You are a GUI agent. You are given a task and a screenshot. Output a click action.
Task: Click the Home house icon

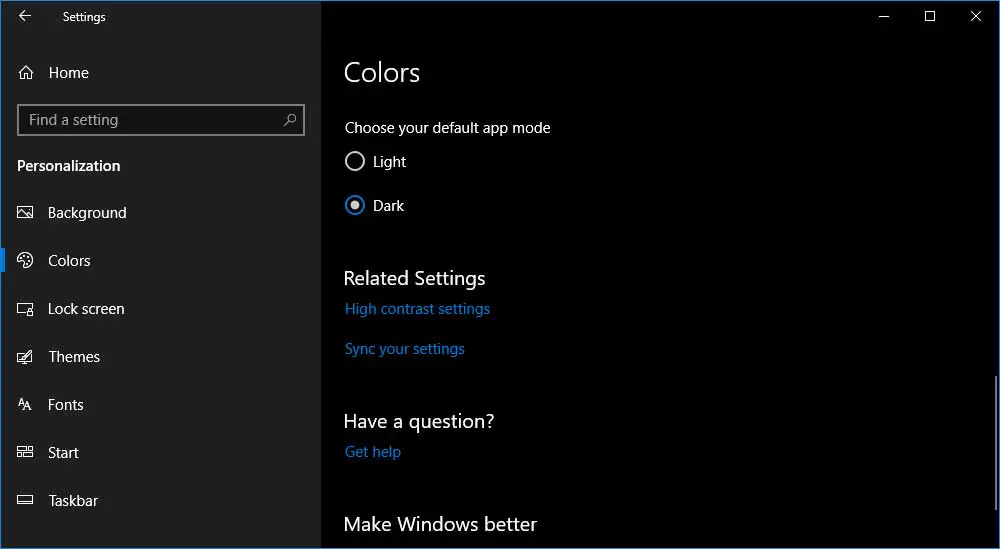pos(26,73)
